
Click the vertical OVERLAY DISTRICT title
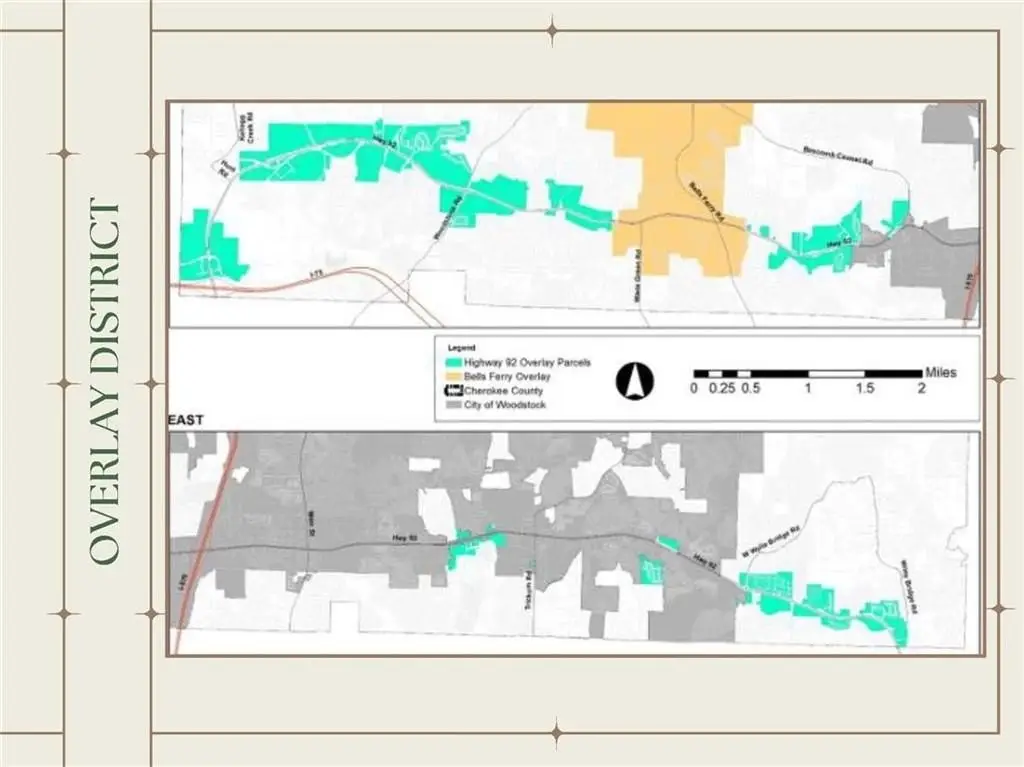[105, 382]
